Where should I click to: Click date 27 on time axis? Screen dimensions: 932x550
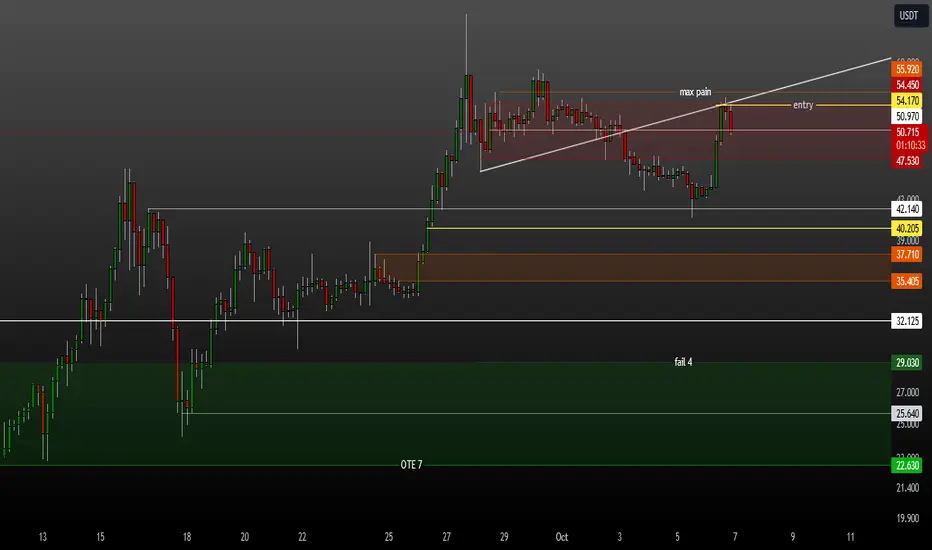[446, 537]
